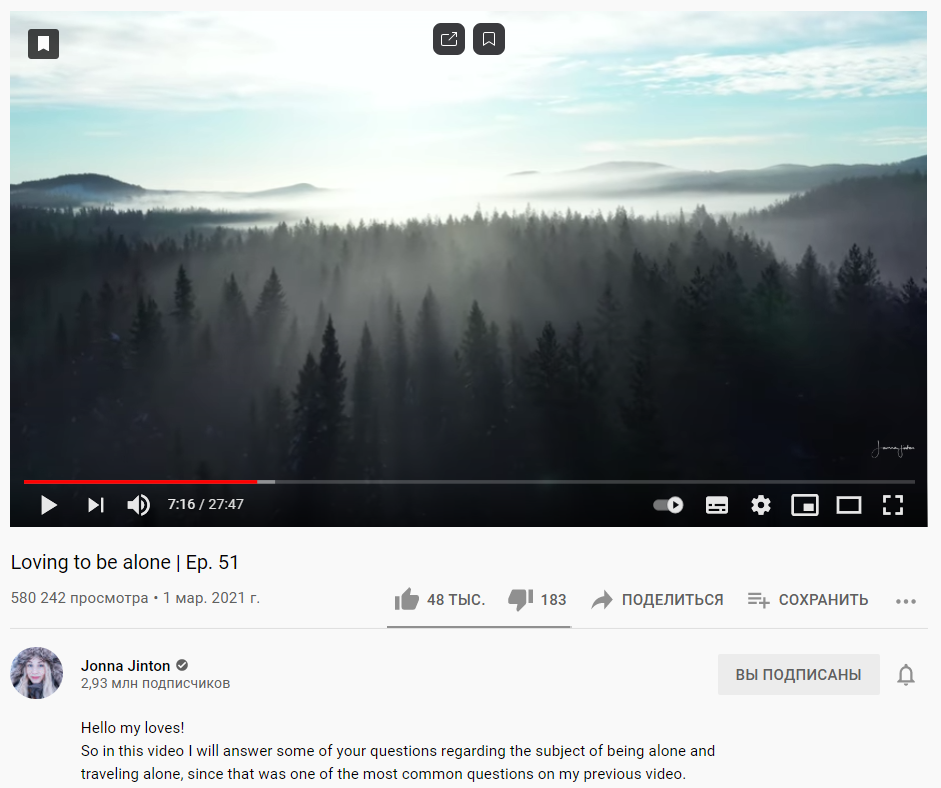This screenshot has height=788, width=941.
Task: Seek along the video progress bar
Action: click(x=469, y=481)
